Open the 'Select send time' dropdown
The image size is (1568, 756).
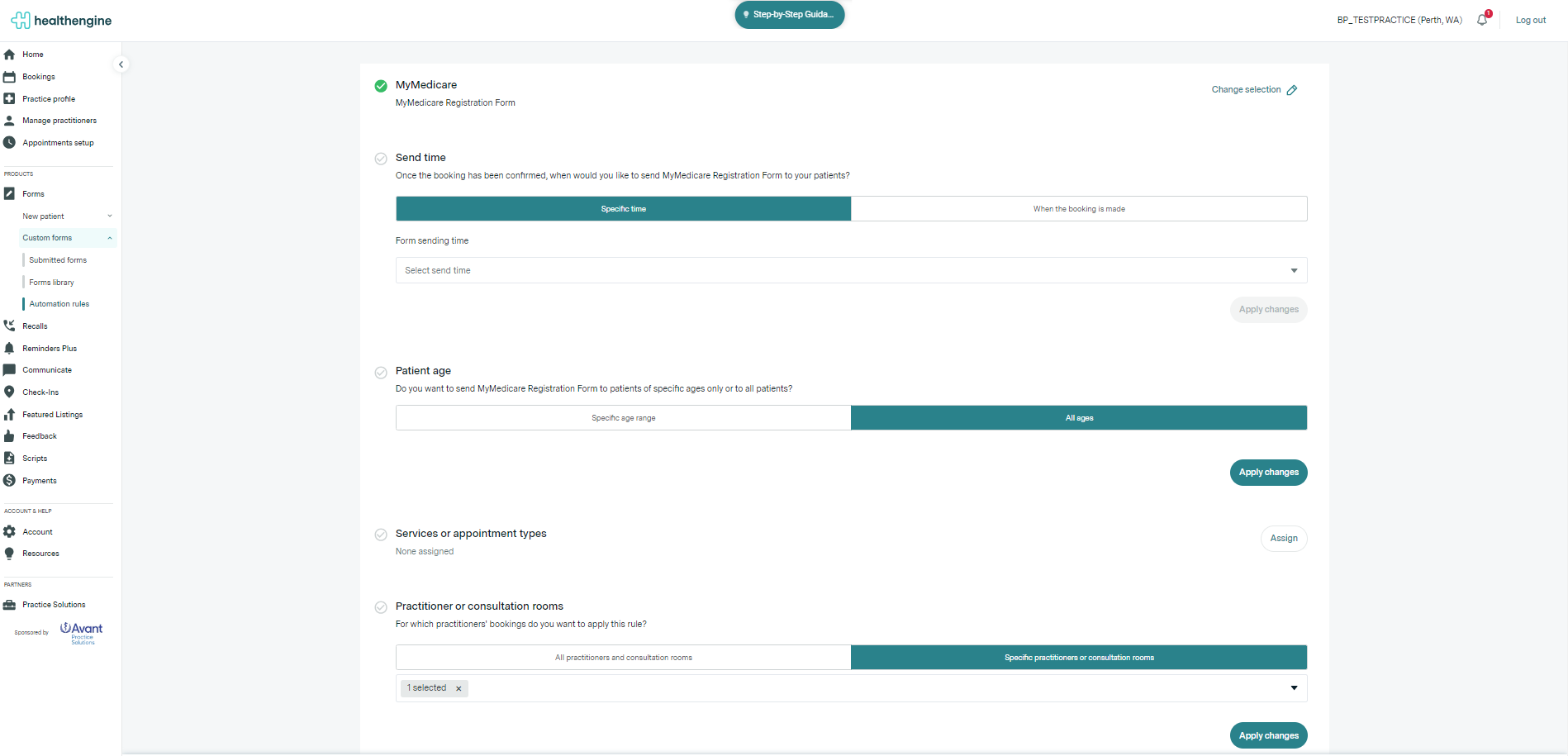[851, 271]
